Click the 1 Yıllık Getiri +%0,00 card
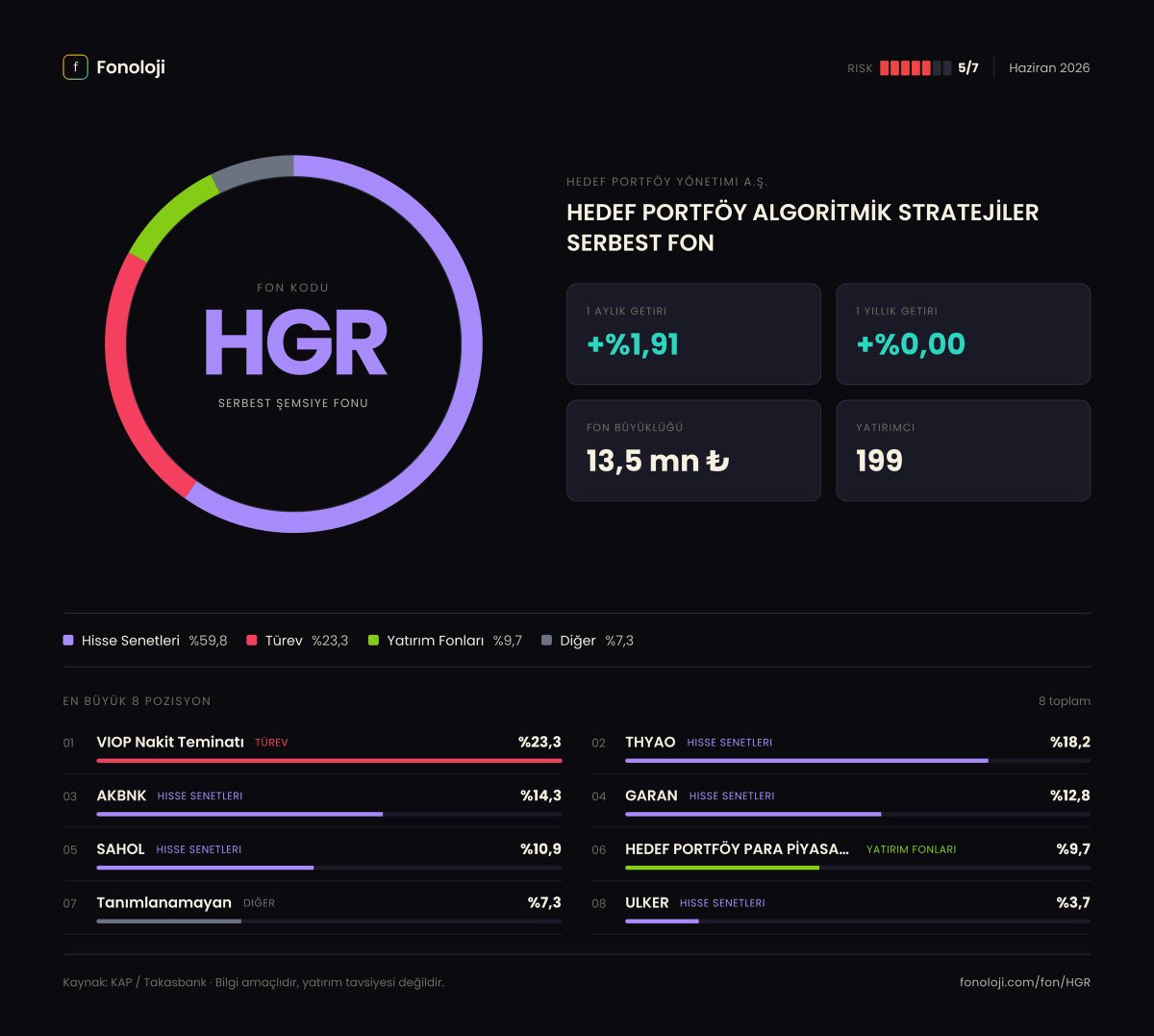The width and height of the screenshot is (1154, 1036). pyautogui.click(x=963, y=334)
